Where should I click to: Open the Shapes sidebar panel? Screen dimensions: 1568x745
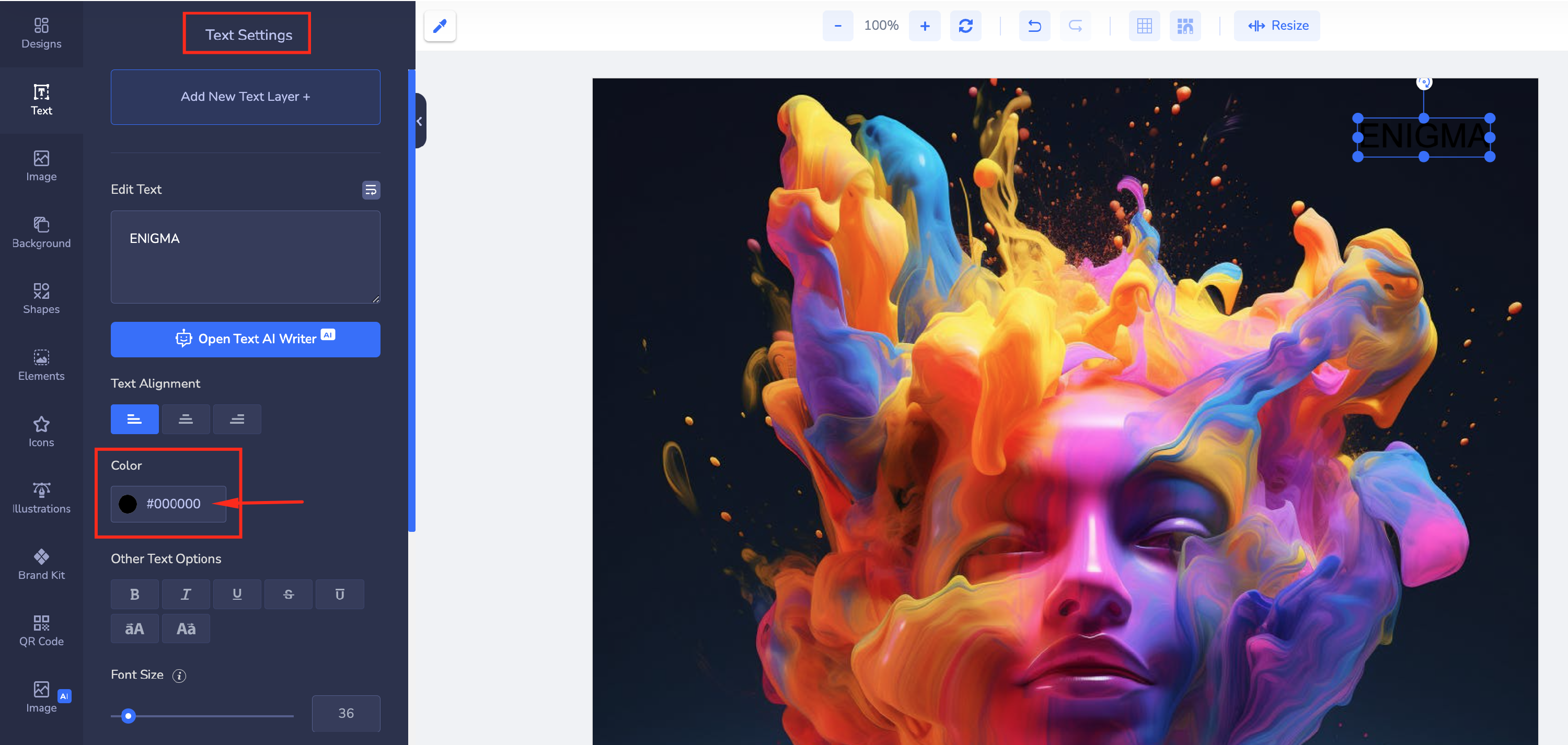point(41,298)
